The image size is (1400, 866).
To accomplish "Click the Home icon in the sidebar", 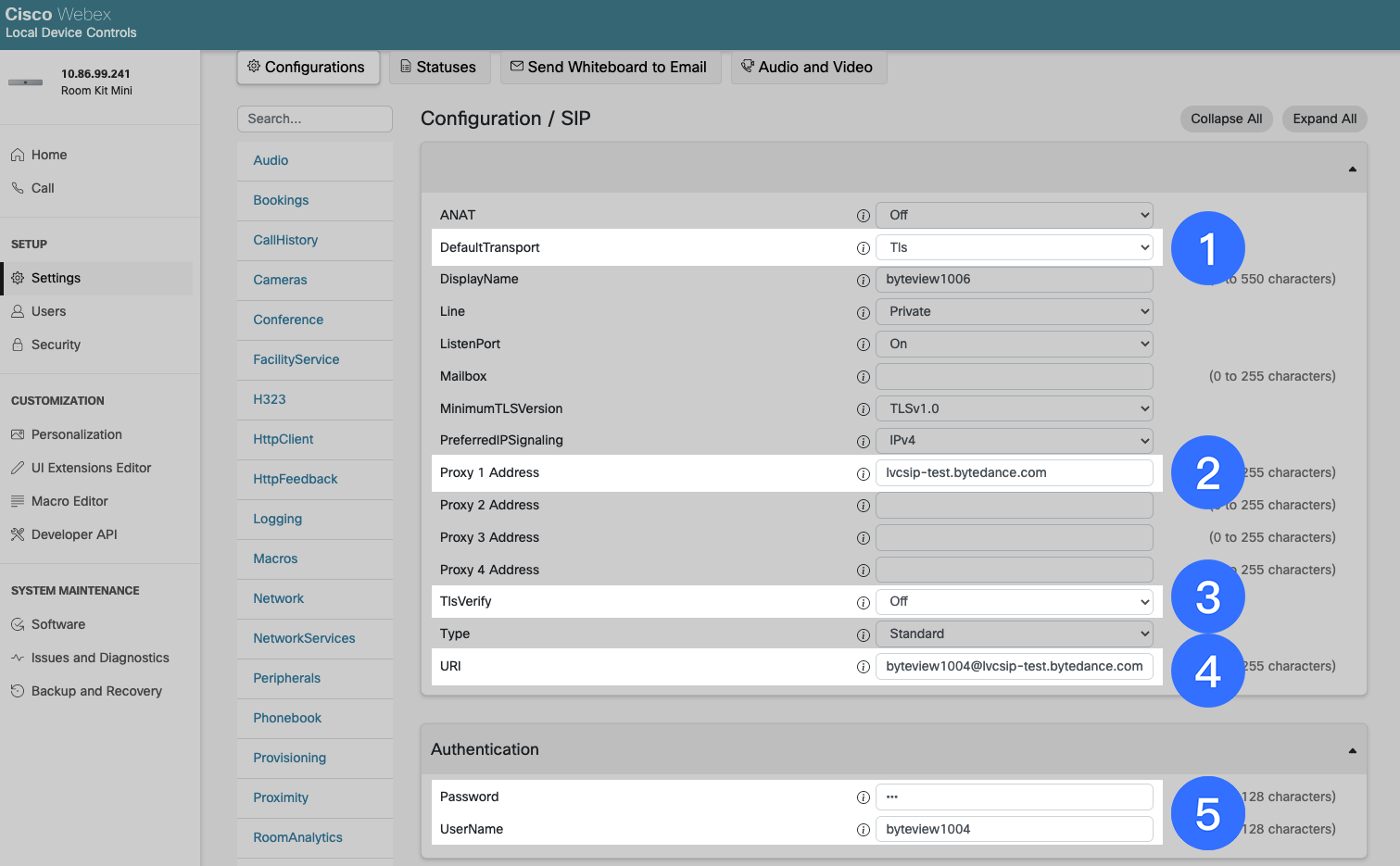I will click(18, 155).
